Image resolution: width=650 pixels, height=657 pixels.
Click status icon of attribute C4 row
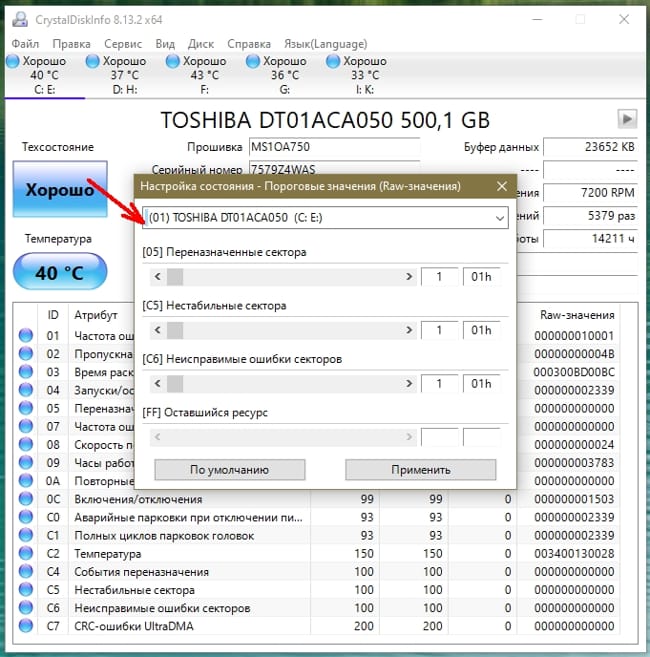(26, 572)
